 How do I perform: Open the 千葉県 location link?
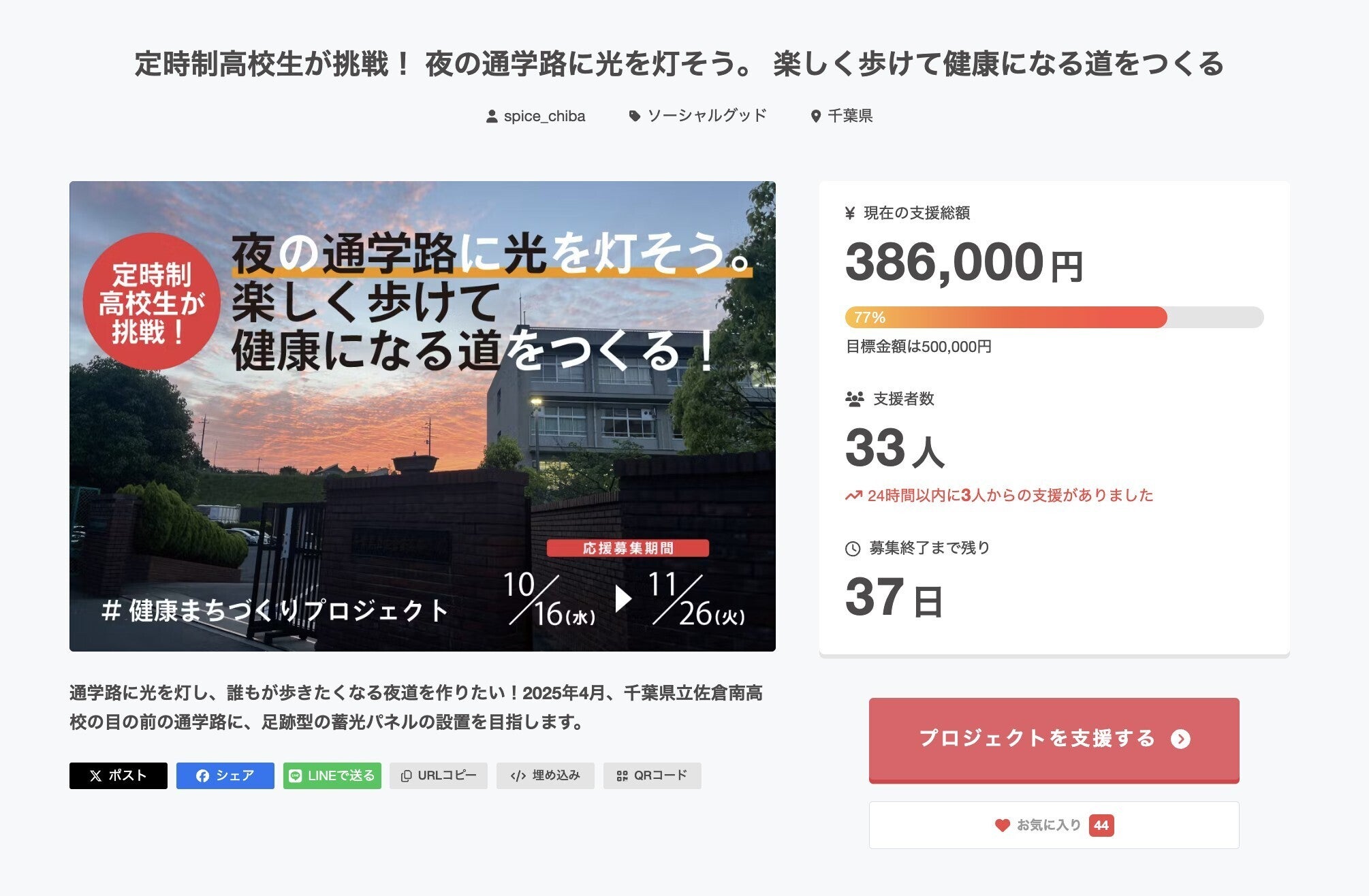tap(849, 116)
